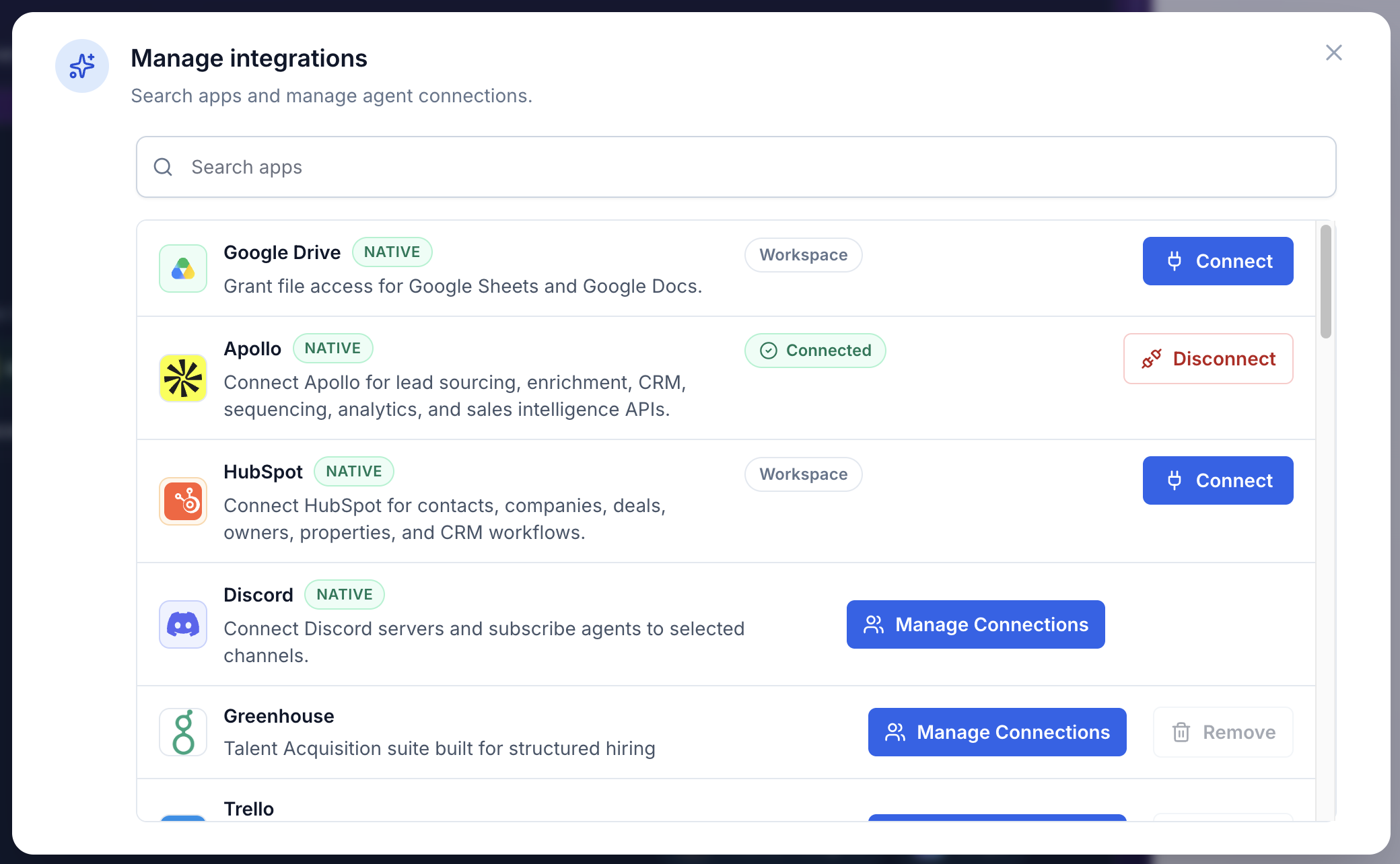Click the HubSpot title text
This screenshot has width=1400, height=864.
(x=263, y=472)
